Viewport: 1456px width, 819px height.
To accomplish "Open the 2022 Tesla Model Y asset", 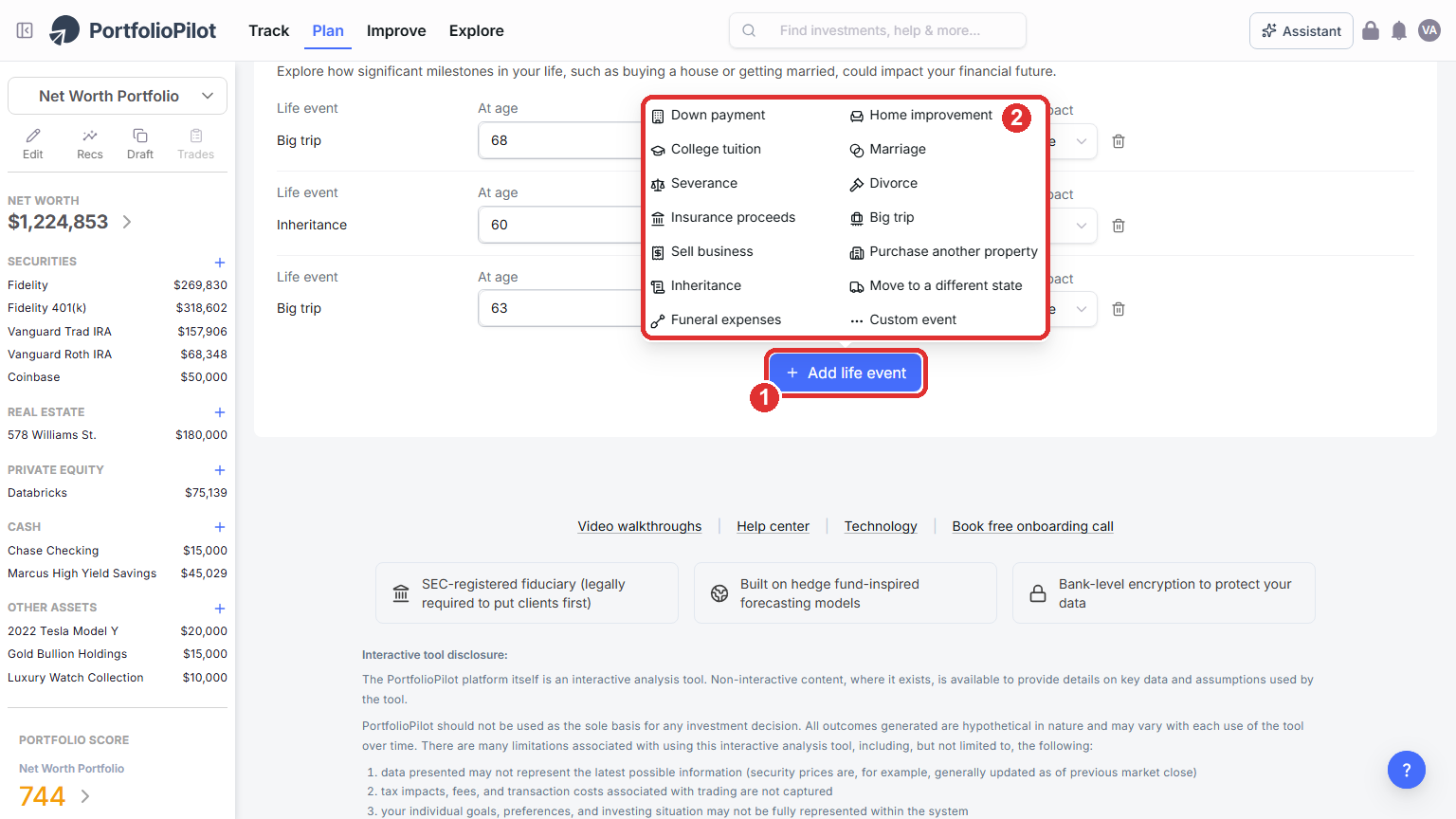I will (118, 631).
